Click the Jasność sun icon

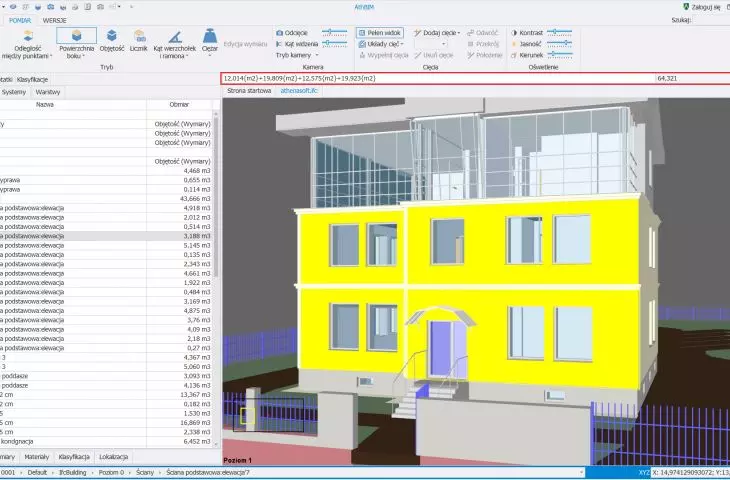pyautogui.click(x=514, y=44)
